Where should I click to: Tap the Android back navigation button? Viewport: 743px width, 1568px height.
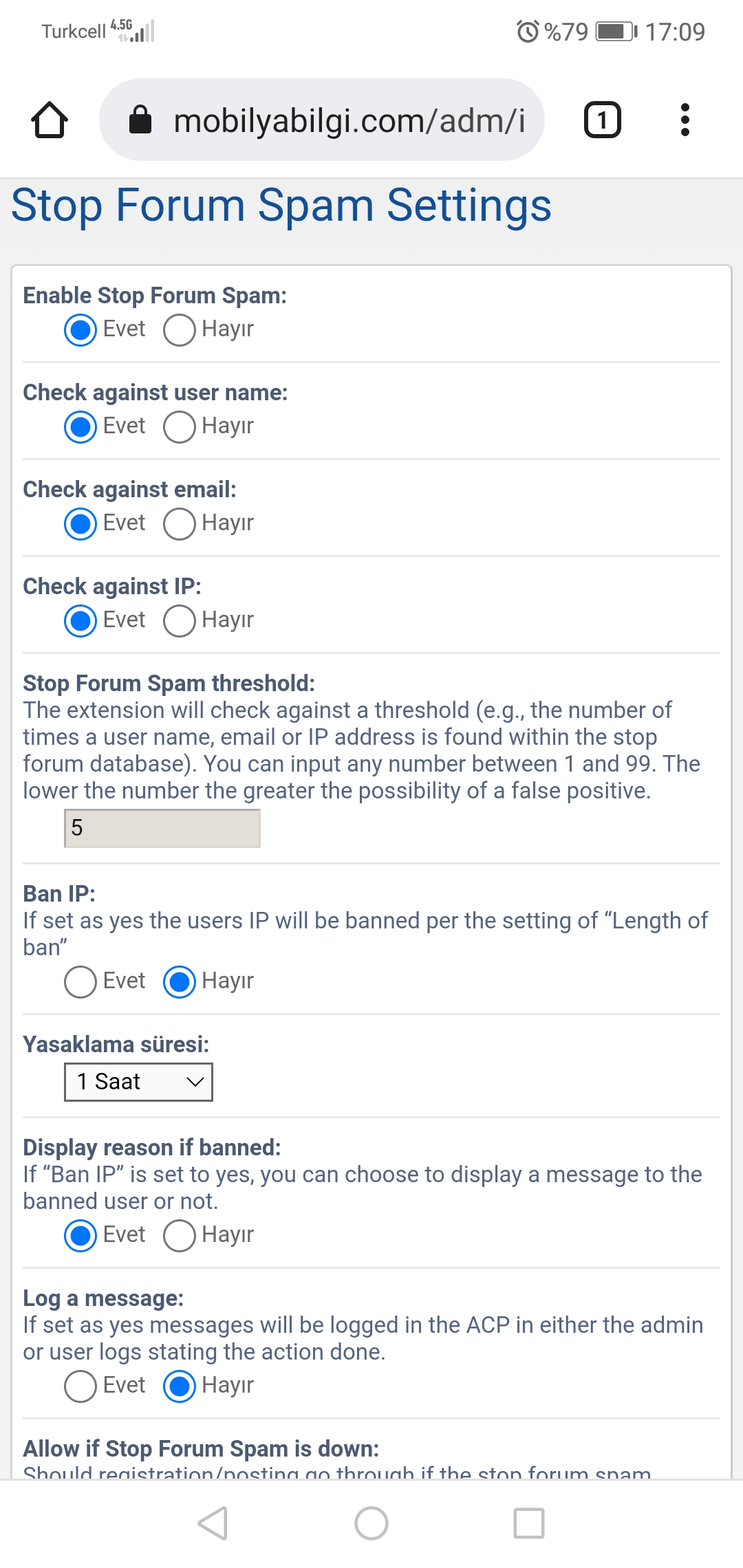point(213,1523)
